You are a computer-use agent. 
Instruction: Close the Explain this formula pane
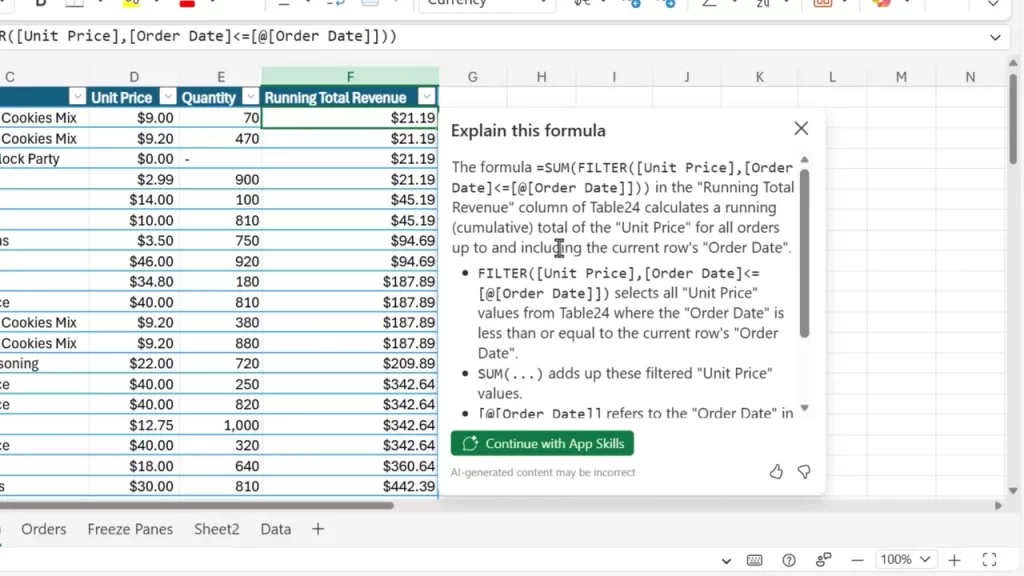click(x=800, y=128)
